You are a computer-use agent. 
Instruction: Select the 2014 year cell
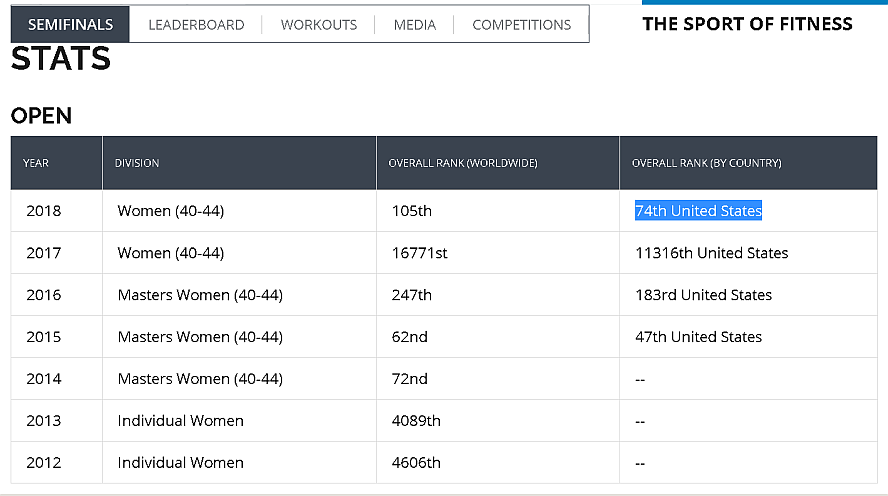tap(57, 378)
